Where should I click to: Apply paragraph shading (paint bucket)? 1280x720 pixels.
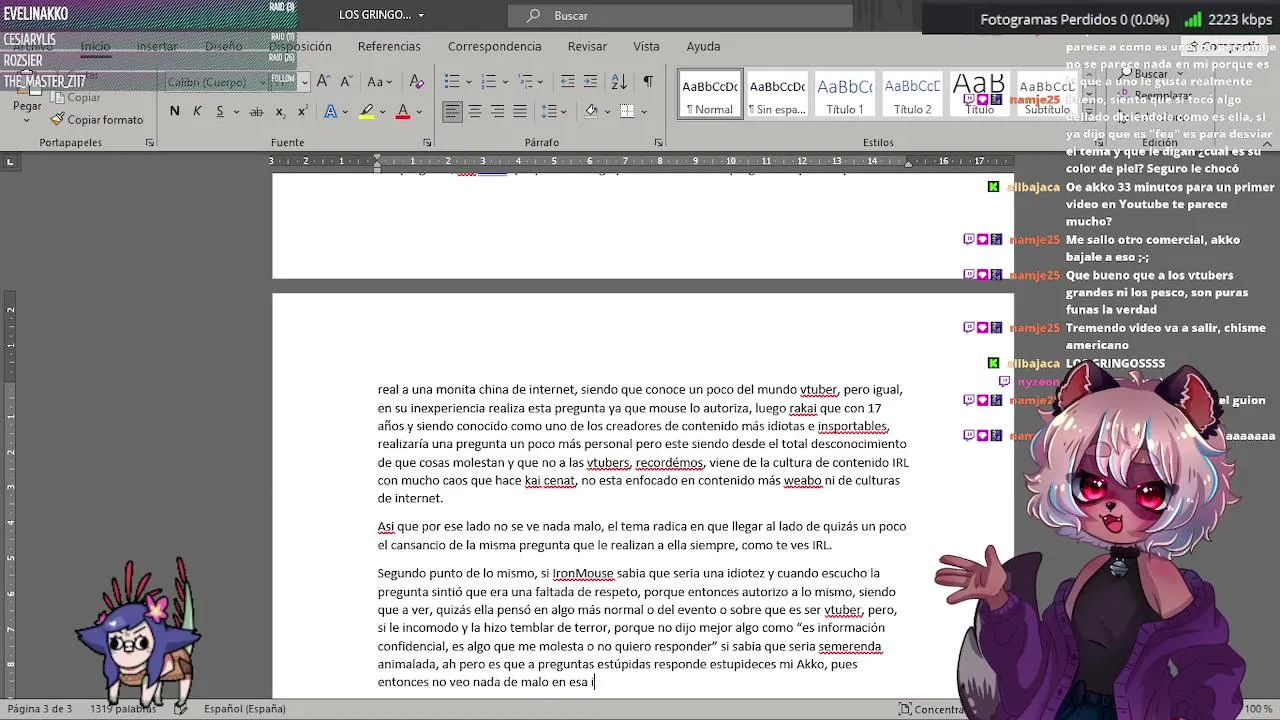coord(591,111)
